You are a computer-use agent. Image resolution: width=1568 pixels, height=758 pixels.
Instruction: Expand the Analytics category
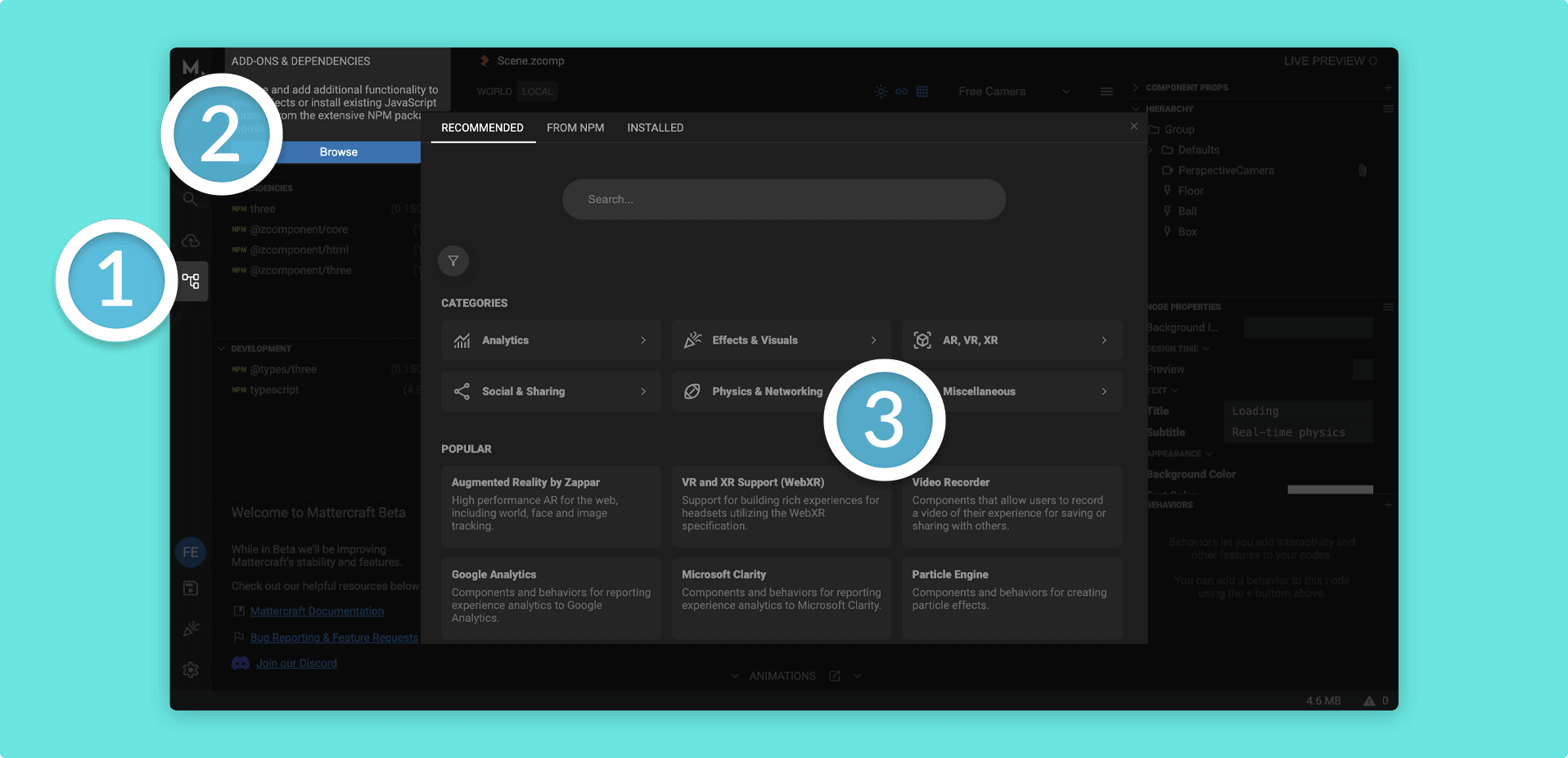[x=551, y=341]
